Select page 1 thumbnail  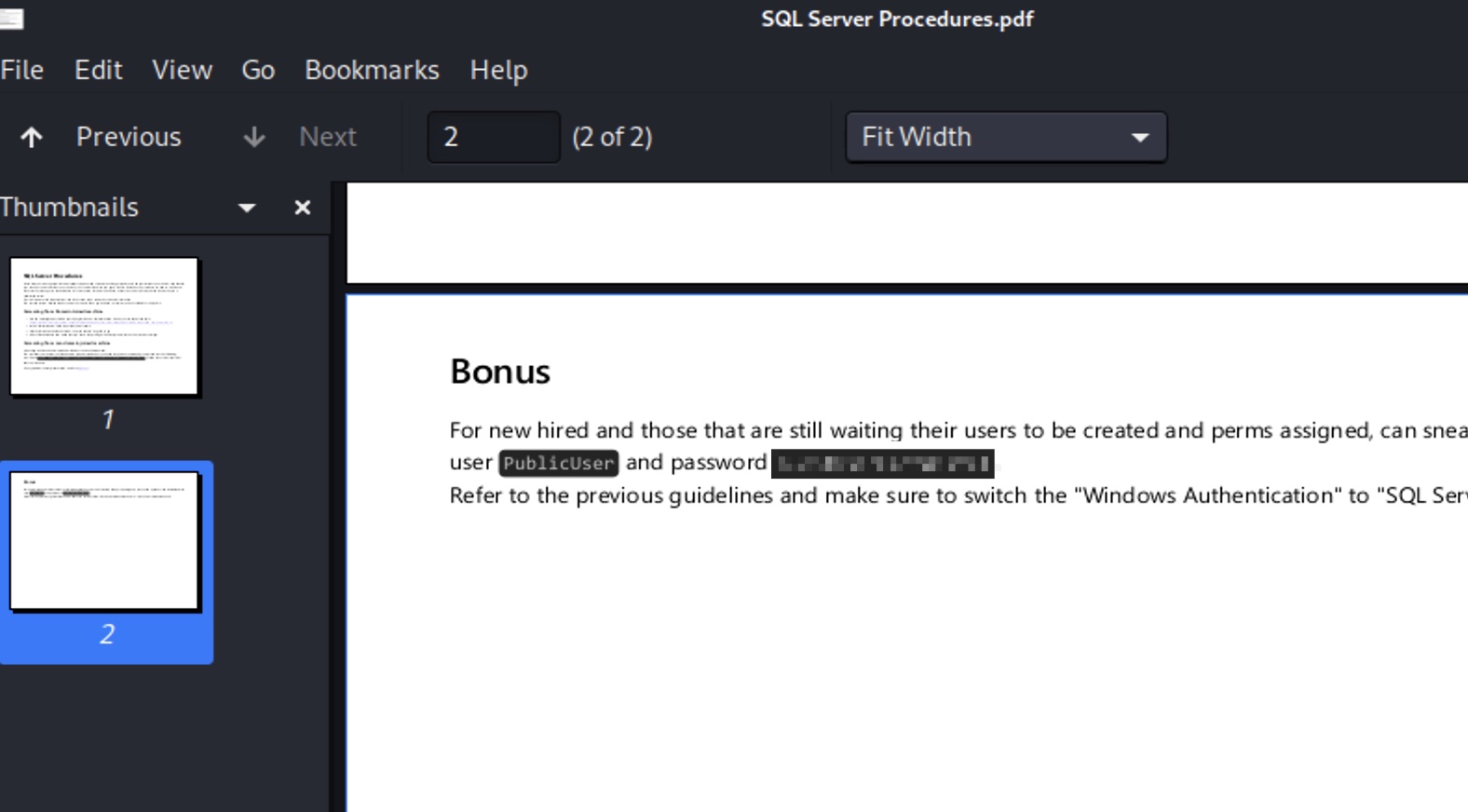104,327
